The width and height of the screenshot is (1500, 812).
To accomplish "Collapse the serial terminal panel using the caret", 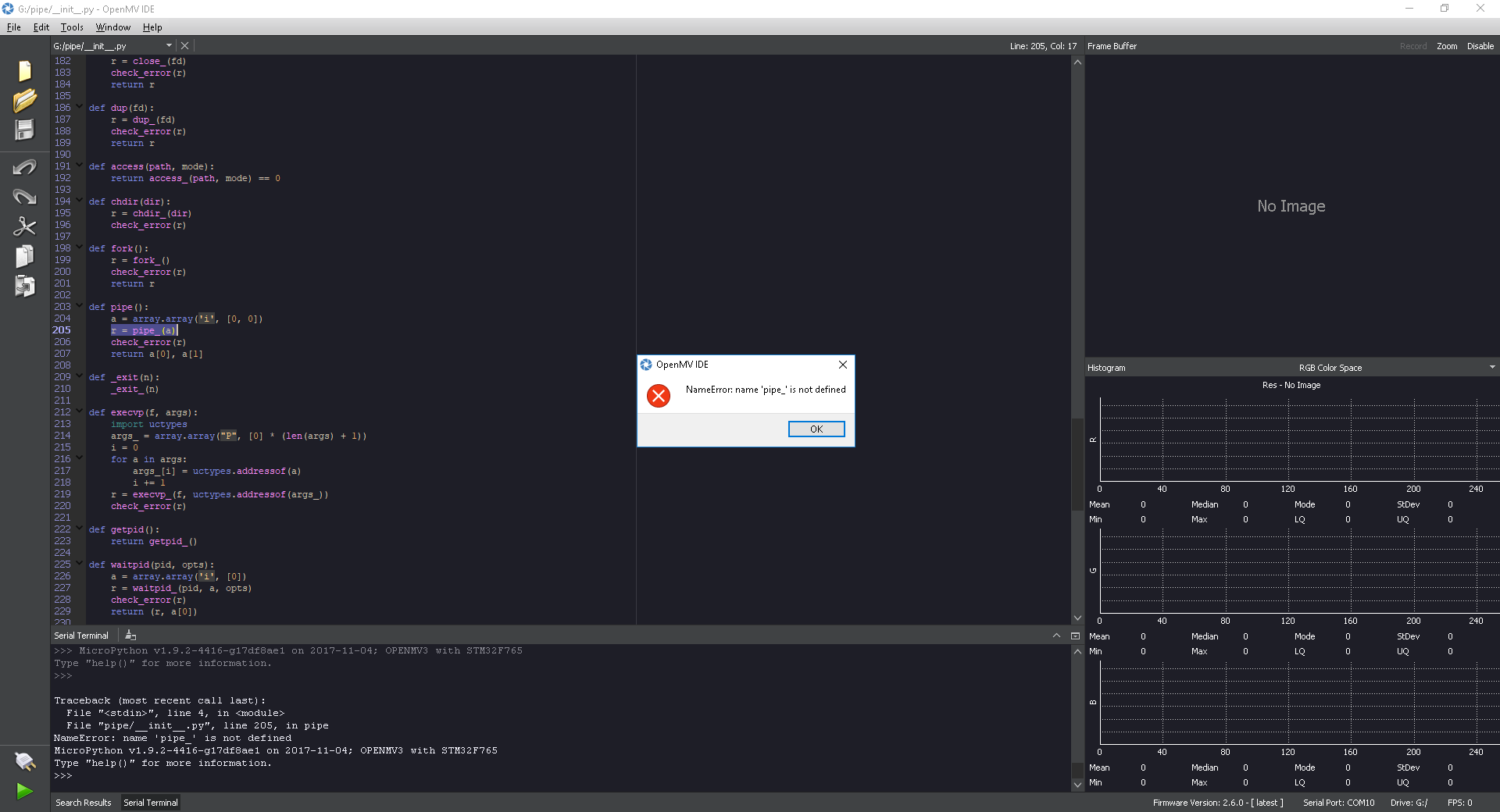I will [1057, 636].
